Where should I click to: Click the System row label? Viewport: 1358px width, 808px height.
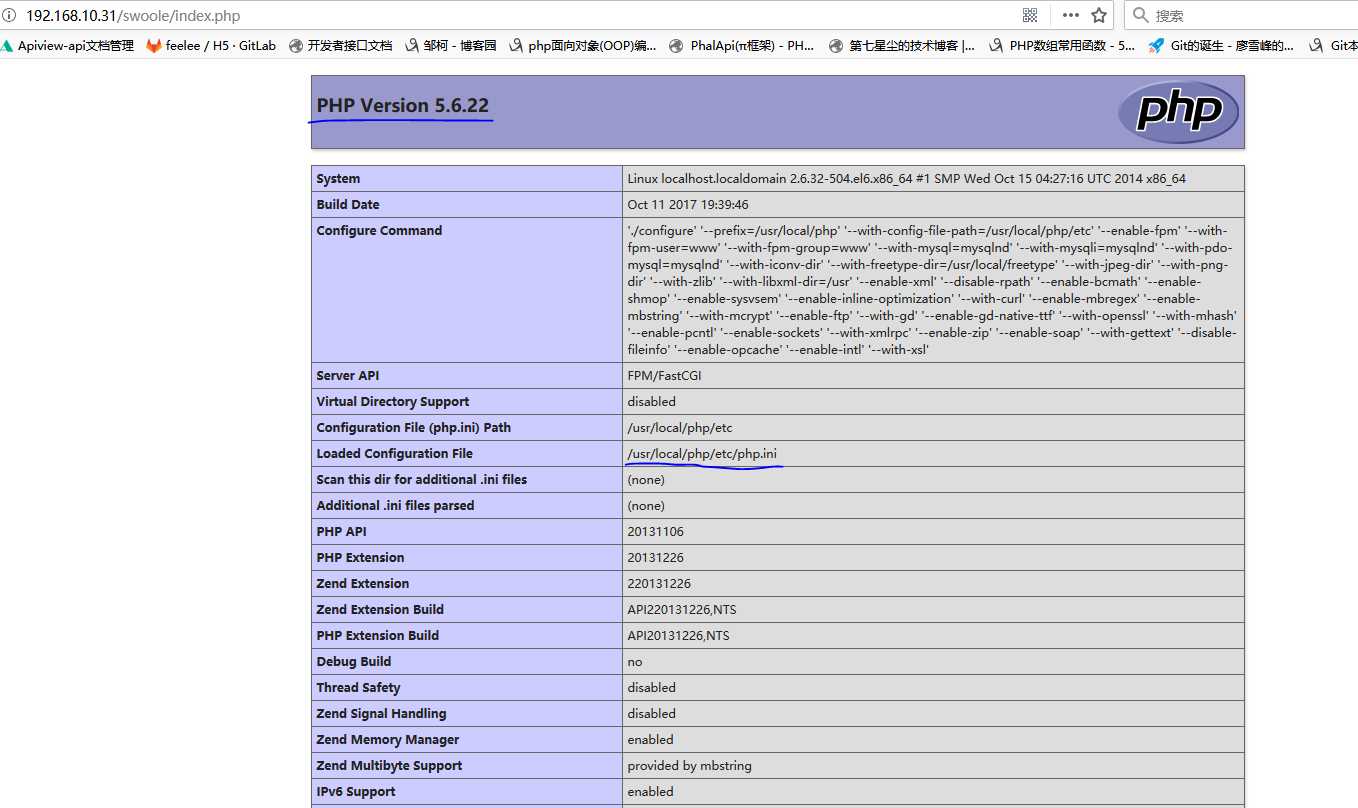pyautogui.click(x=338, y=179)
